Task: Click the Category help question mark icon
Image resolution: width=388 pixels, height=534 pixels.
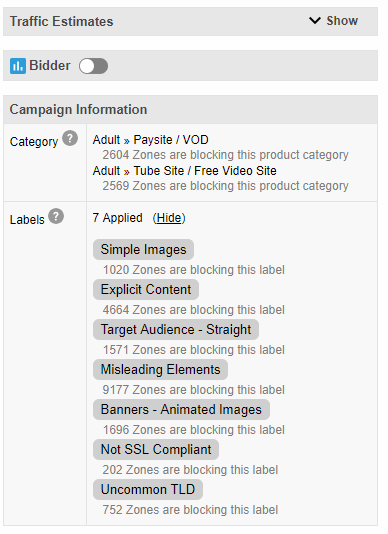Action: tap(70, 138)
